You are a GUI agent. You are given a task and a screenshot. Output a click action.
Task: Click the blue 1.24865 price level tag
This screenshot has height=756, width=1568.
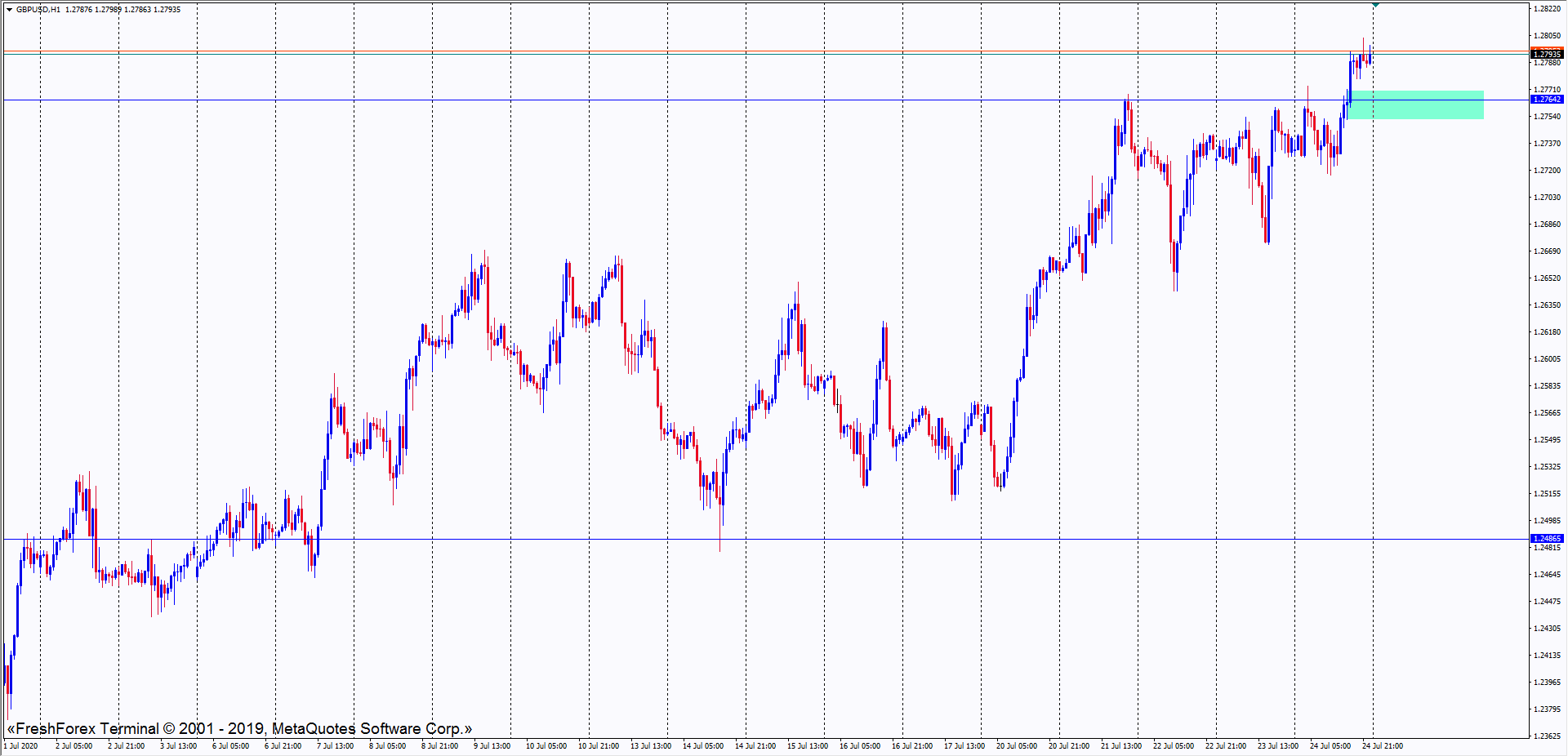(1546, 539)
